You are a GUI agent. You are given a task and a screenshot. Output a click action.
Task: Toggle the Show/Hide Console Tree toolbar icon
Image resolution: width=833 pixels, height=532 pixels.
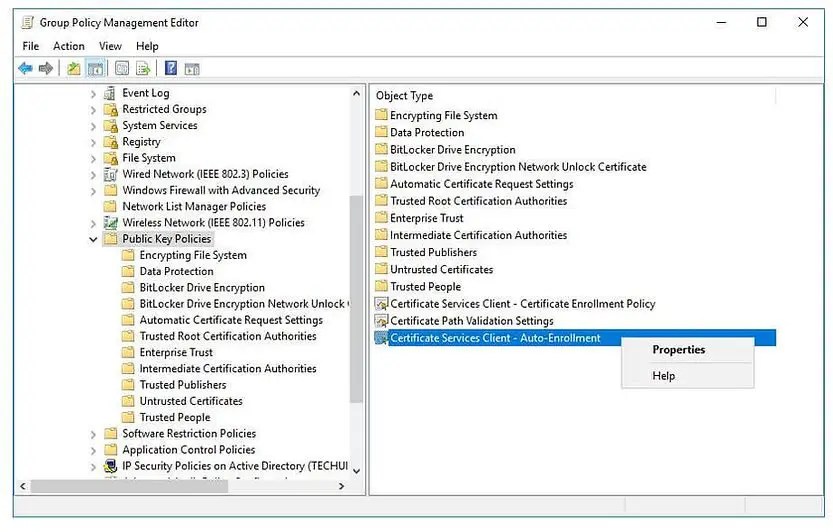(x=95, y=68)
